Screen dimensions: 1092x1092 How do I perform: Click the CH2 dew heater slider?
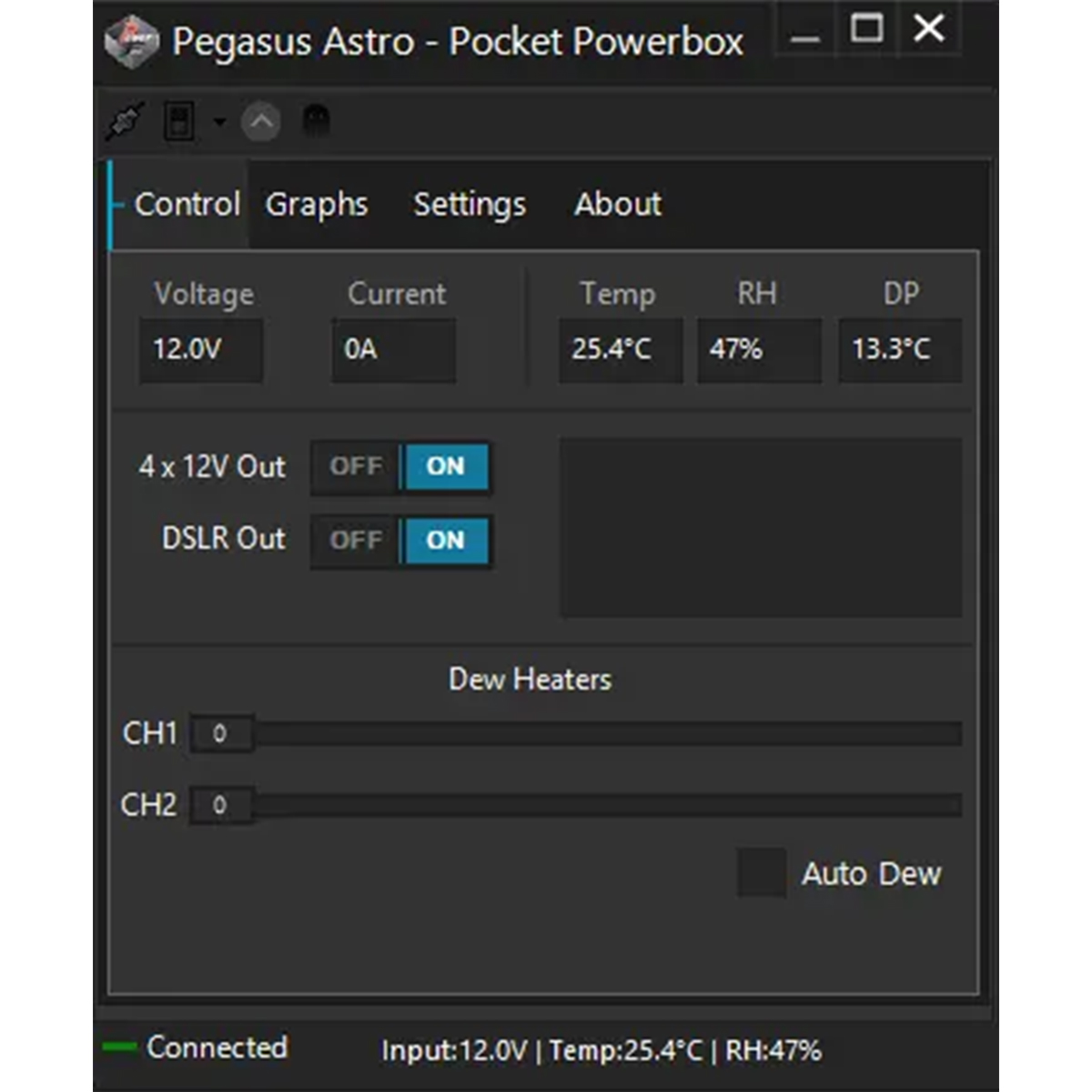coord(577,804)
